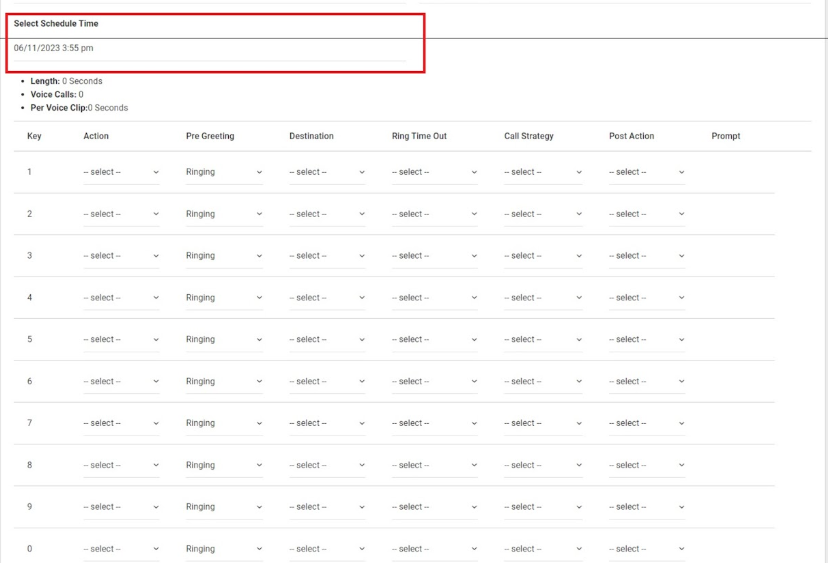Image resolution: width=828 pixels, height=563 pixels.
Task: Open Destination dropdown for key 8
Action: [327, 465]
